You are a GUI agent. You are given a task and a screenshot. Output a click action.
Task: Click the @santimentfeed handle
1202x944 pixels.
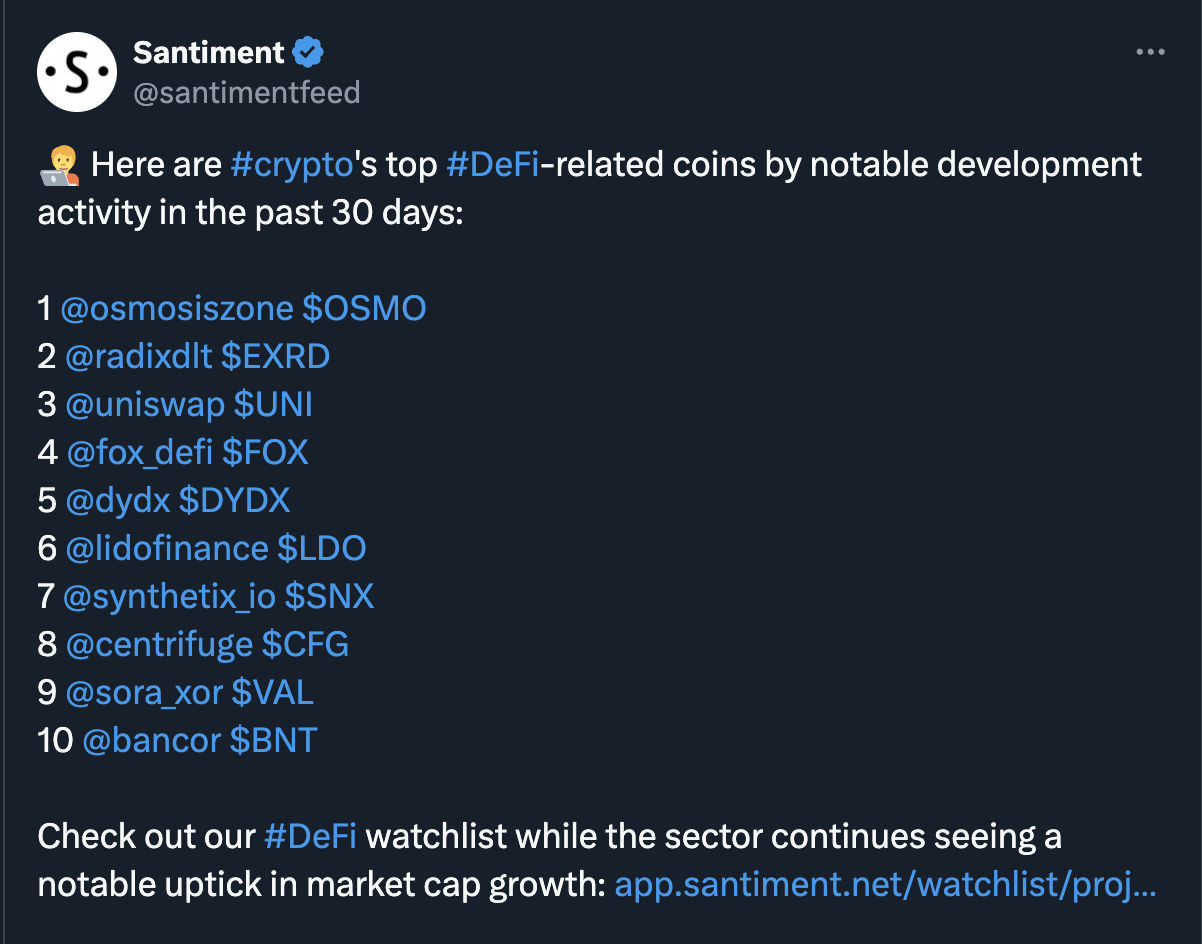click(246, 93)
